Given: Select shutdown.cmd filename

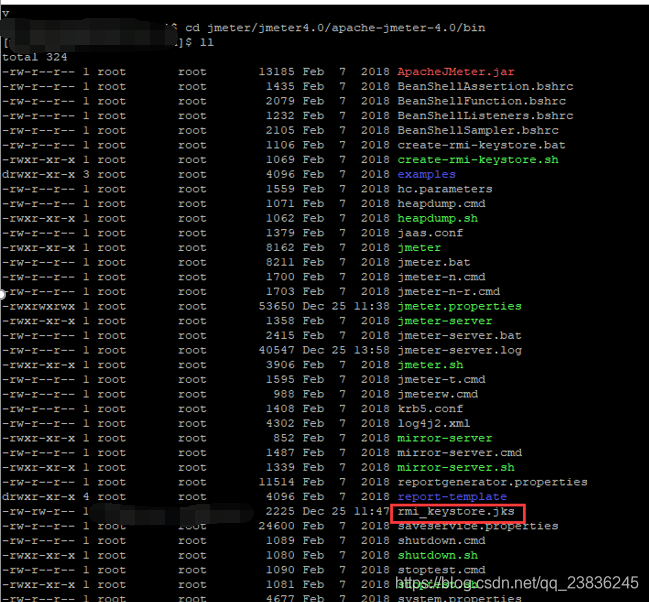Looking at the screenshot, I should [441, 541].
